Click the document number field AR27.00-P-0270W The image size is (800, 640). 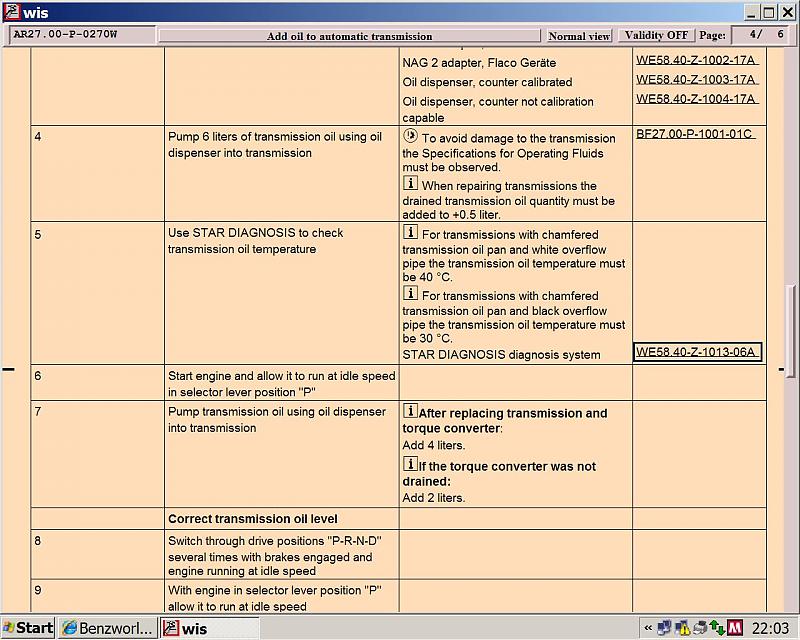pyautogui.click(x=82, y=35)
